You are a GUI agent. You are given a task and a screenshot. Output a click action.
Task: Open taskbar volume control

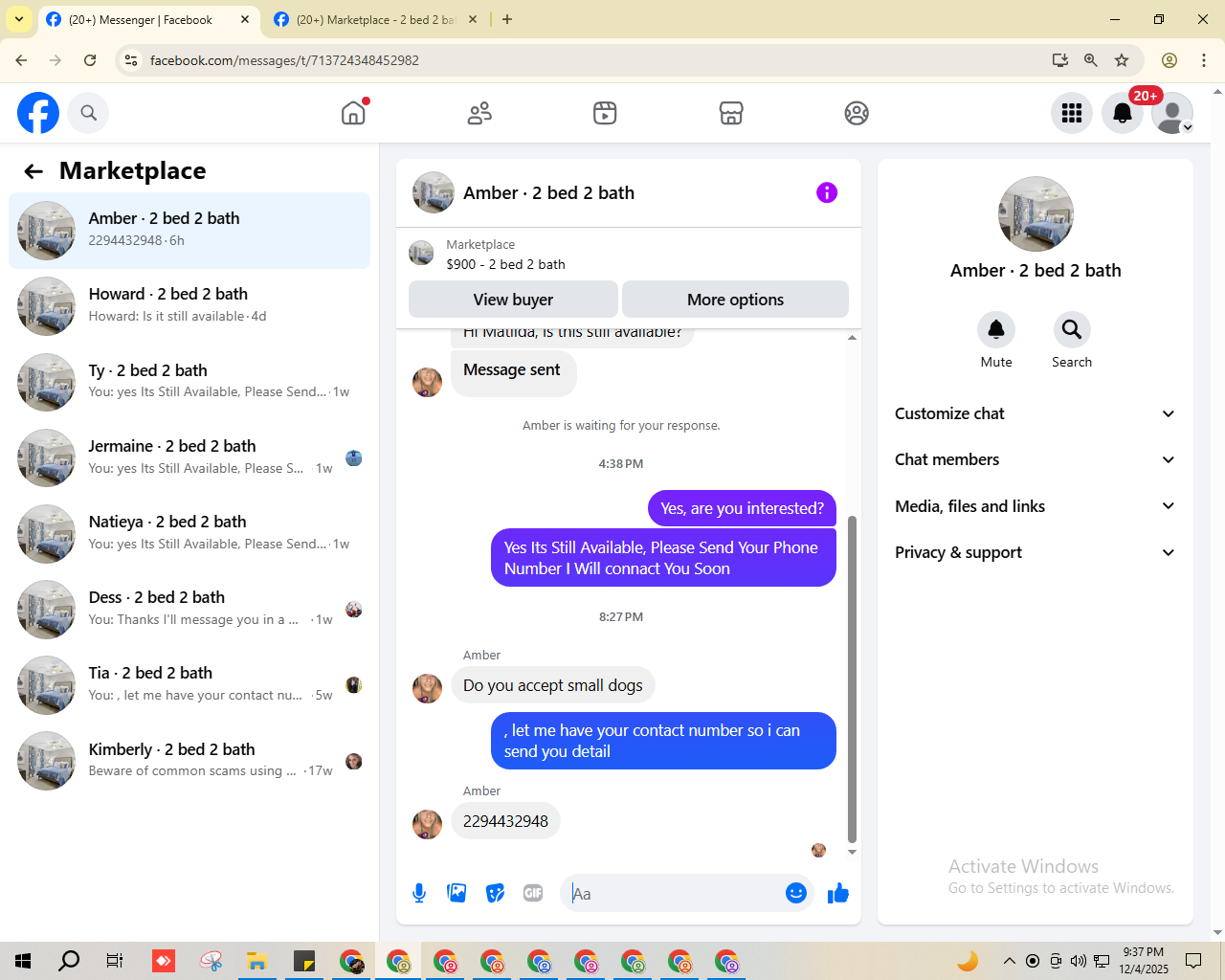point(1079,961)
